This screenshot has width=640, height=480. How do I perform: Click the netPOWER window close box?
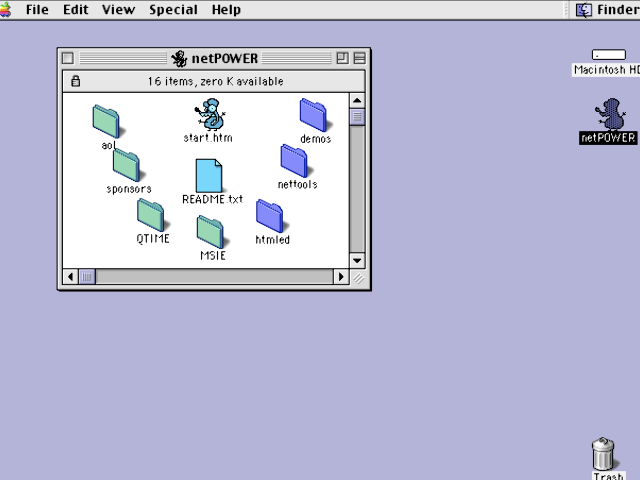(68, 58)
